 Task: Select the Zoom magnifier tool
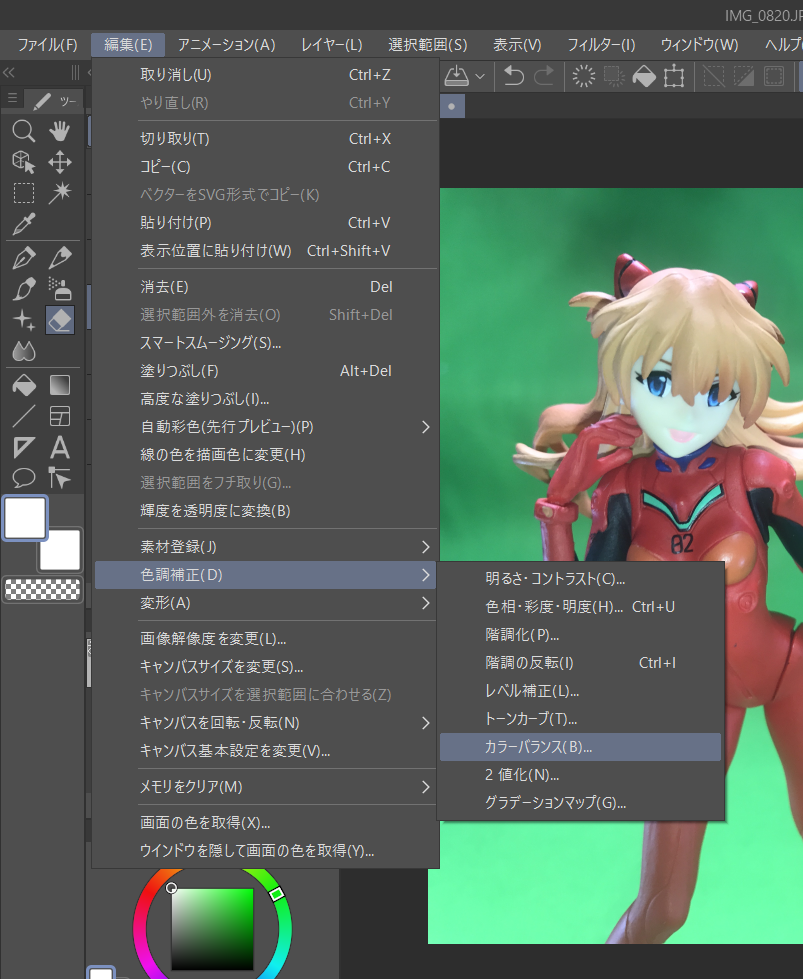(24, 131)
